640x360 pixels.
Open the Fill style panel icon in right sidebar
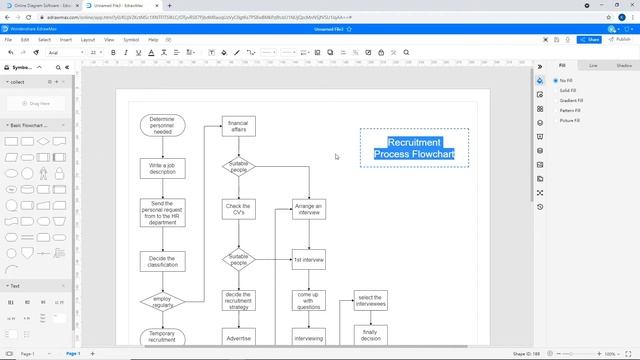click(x=540, y=81)
